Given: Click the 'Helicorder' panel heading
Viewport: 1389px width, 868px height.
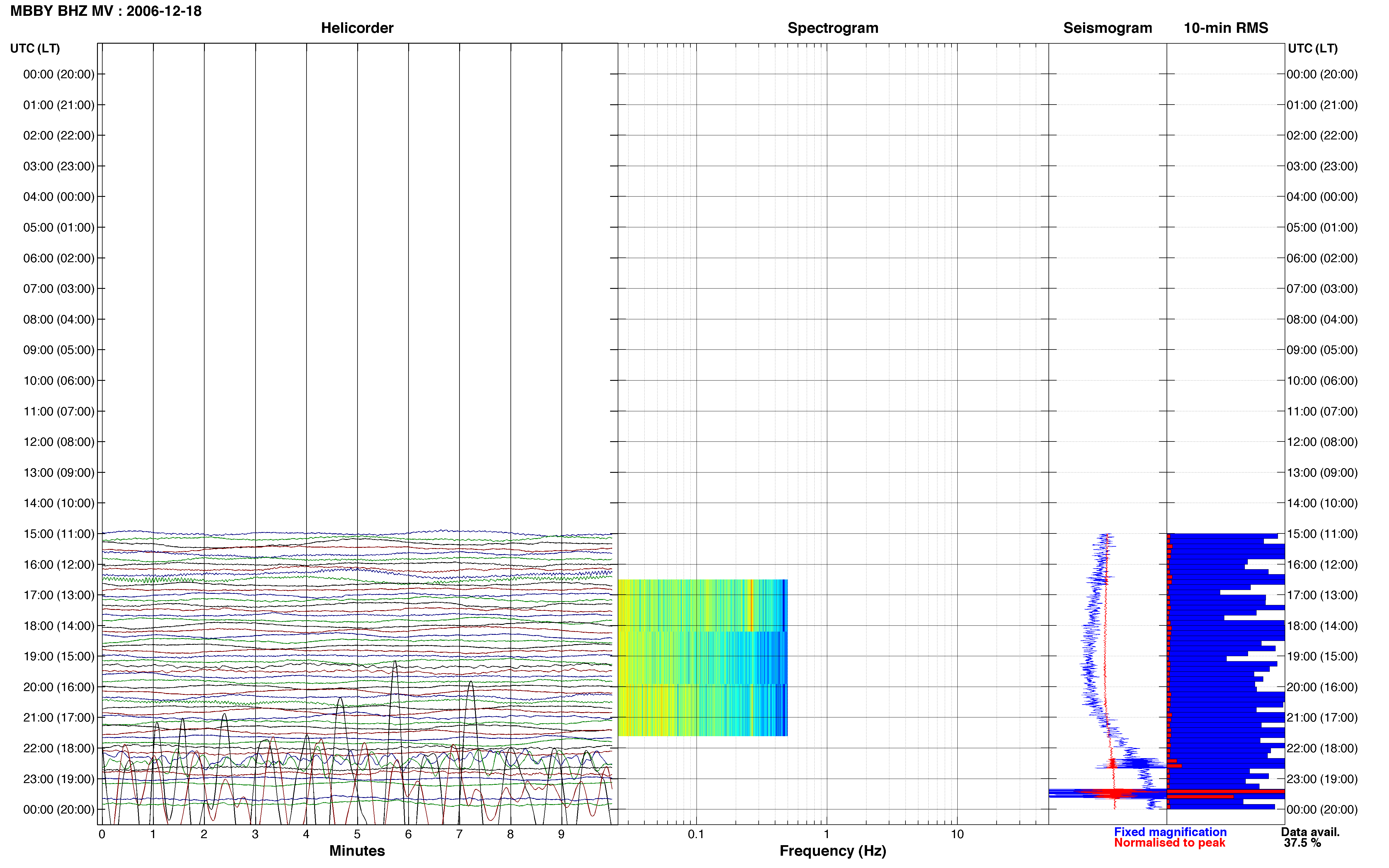Looking at the screenshot, I should pyautogui.click(x=357, y=28).
